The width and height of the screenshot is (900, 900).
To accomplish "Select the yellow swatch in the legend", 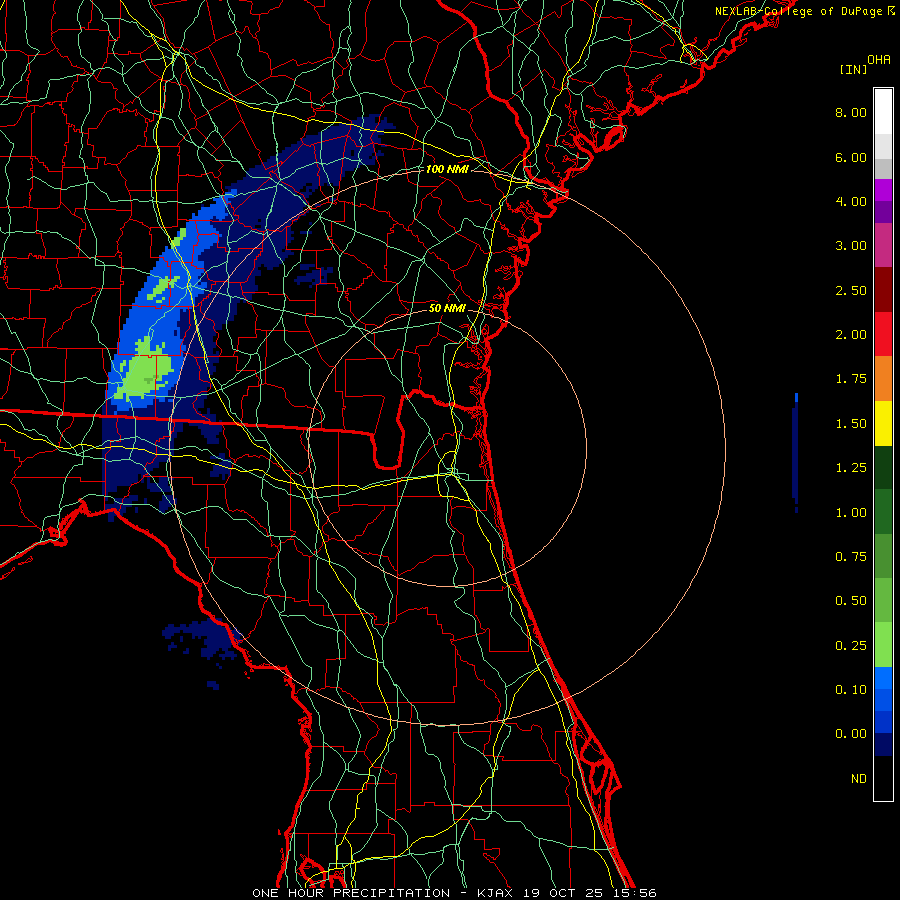I will click(x=883, y=423).
